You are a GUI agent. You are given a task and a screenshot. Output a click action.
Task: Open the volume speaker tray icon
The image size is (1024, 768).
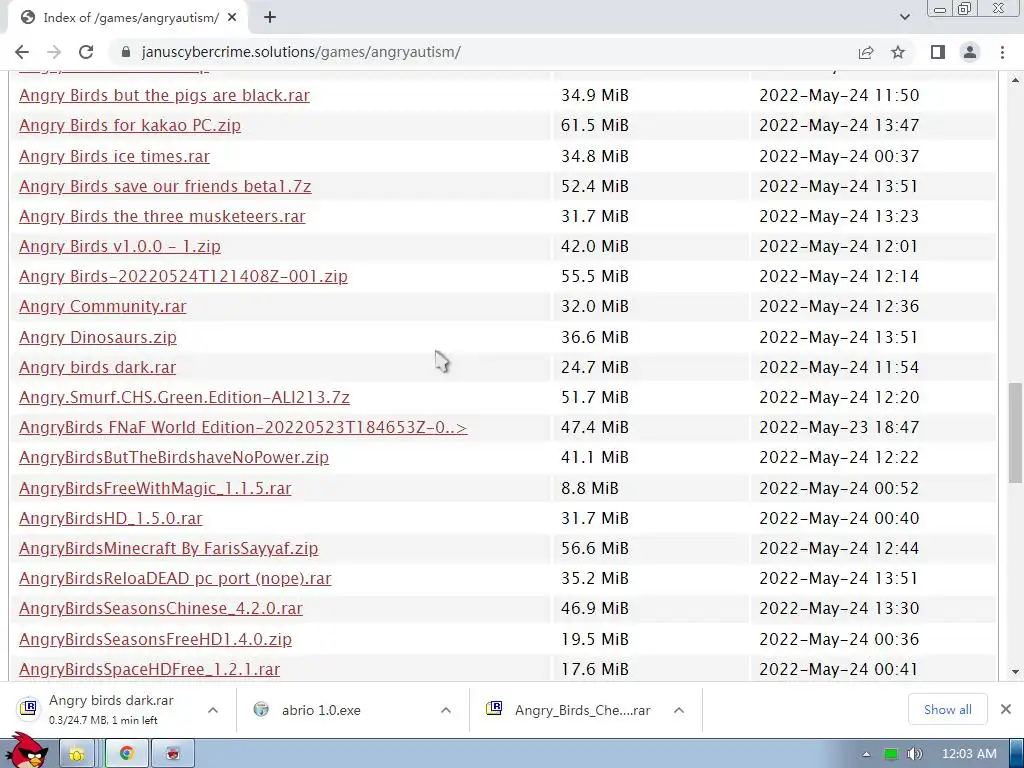click(914, 754)
